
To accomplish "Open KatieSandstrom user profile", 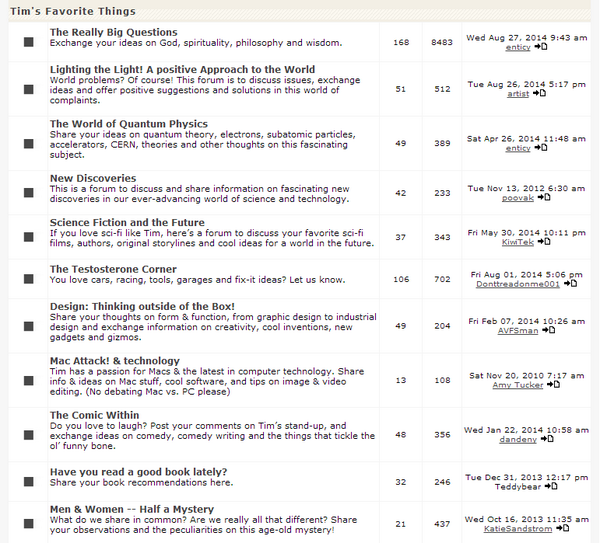I will 518,529.
